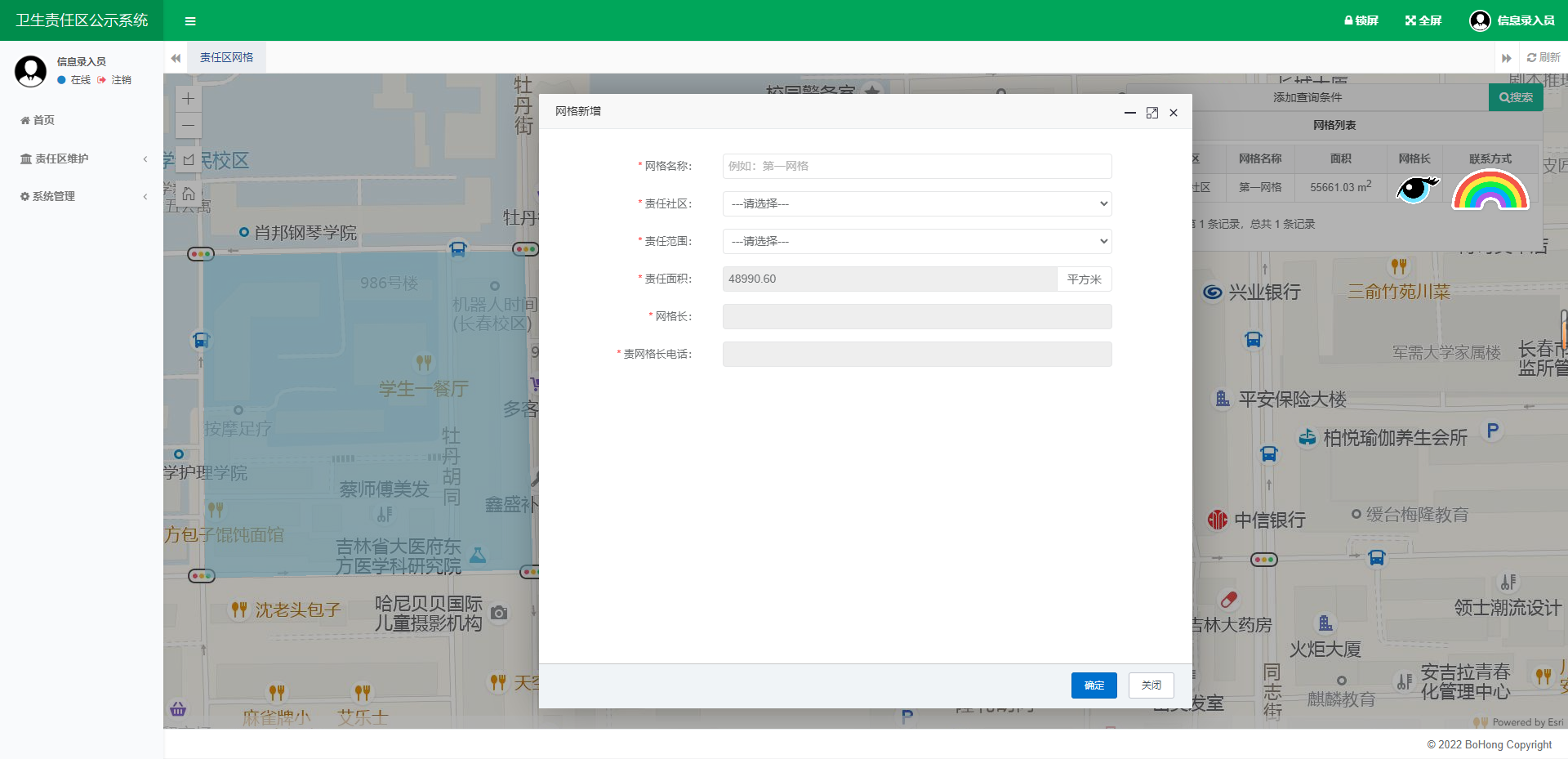Toggle the hamburger sidebar menu icon
Viewport: 1568px width, 759px height.
point(190,21)
